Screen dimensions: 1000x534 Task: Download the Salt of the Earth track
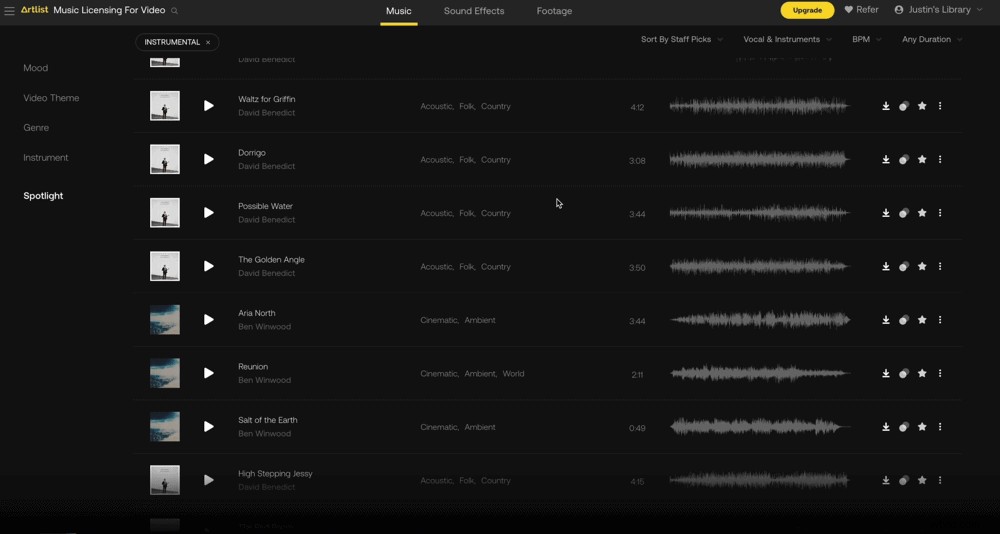coord(886,427)
